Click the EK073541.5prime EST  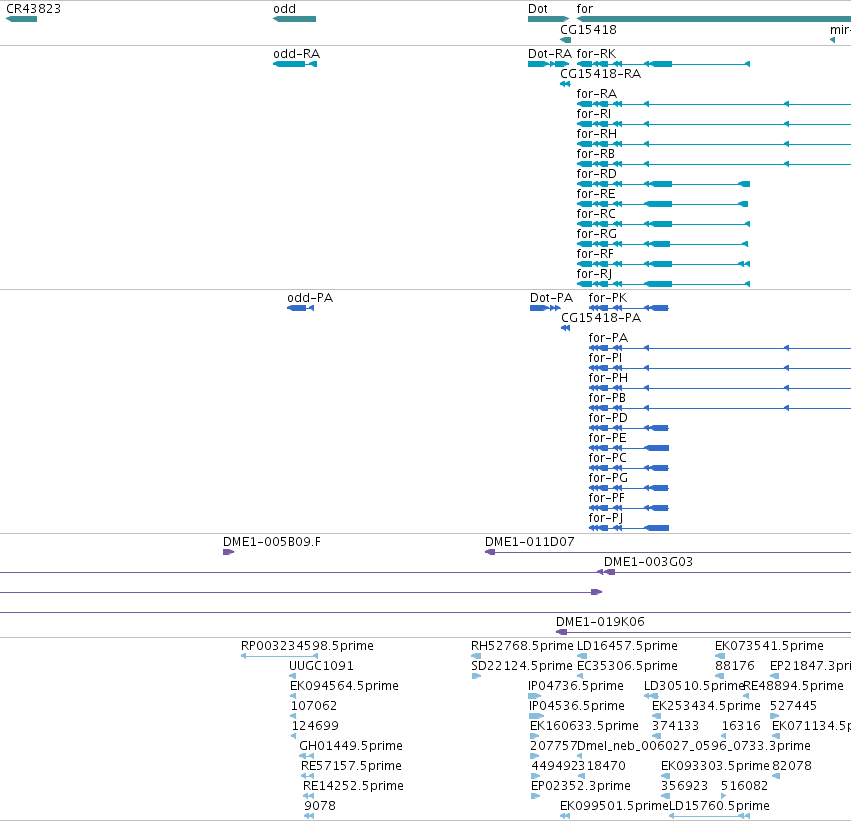tap(720, 656)
